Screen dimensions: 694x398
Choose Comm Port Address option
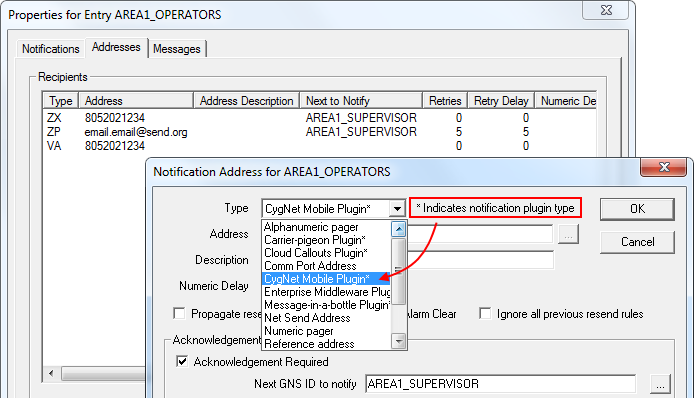point(327,266)
